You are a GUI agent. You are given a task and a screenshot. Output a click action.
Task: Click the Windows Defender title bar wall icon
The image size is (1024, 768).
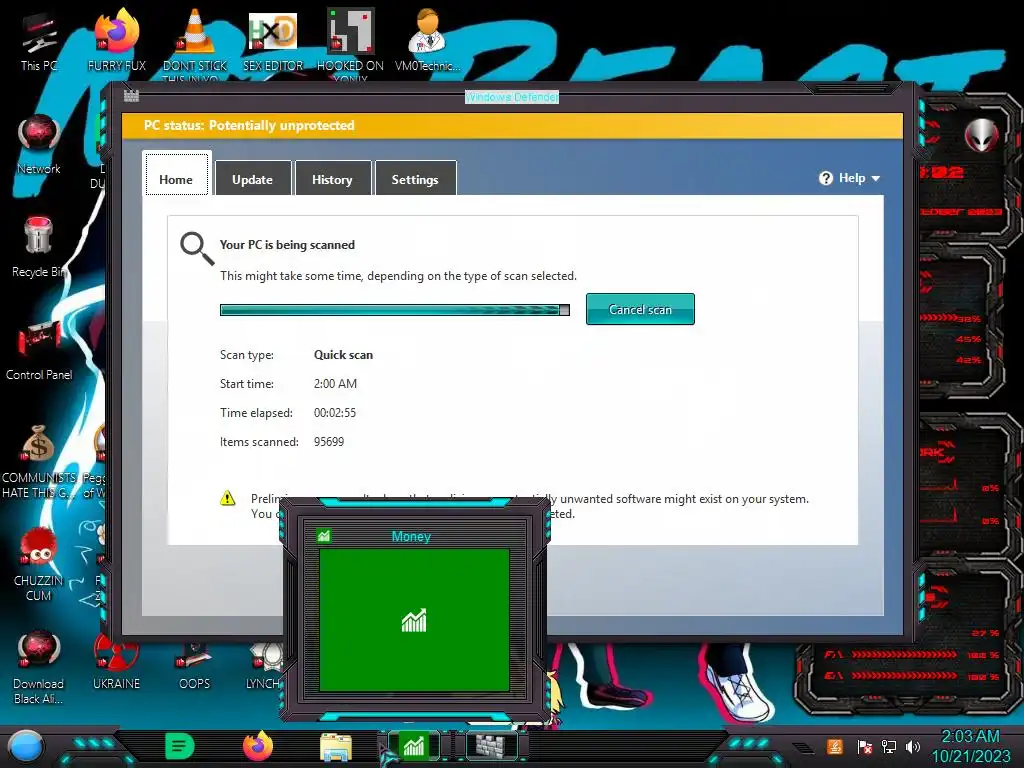[x=131, y=96]
